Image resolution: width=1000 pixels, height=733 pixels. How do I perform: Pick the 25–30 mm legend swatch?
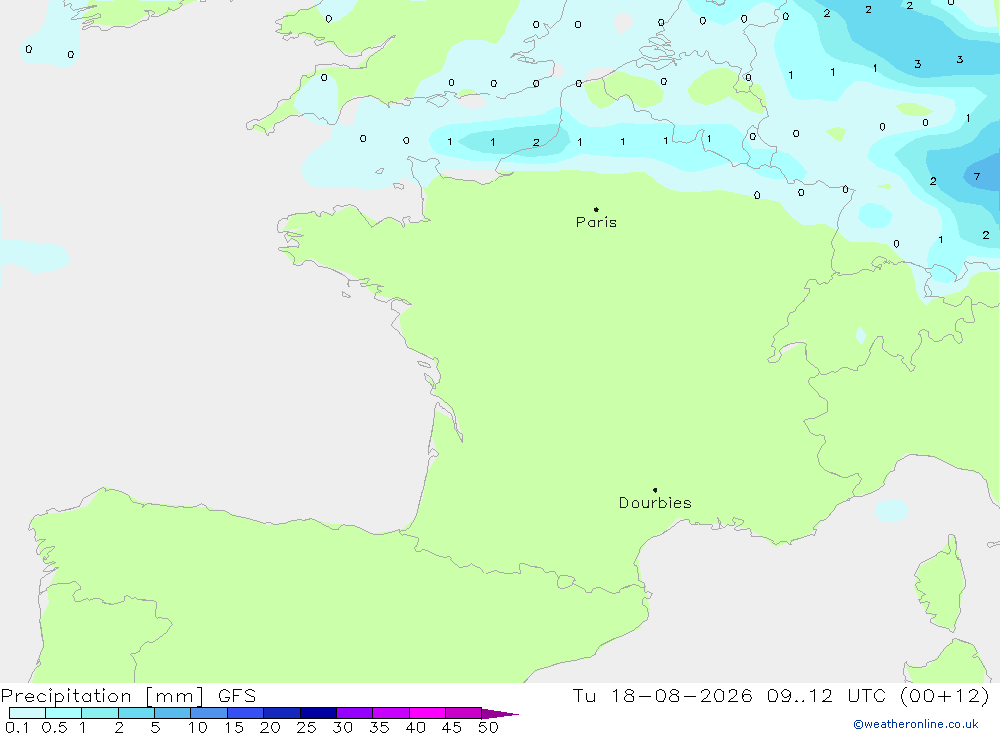318,713
